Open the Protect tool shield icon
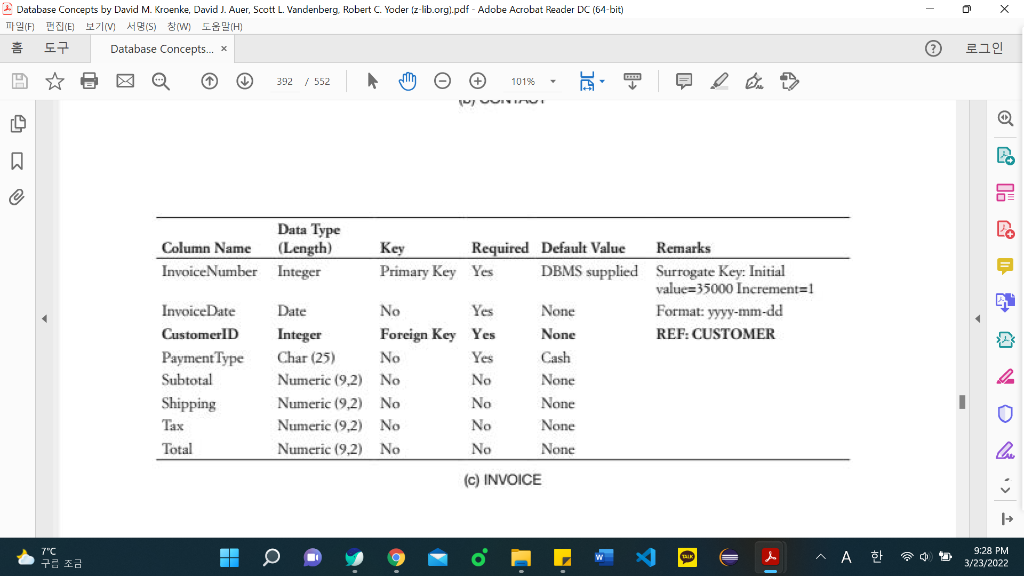 [1005, 412]
